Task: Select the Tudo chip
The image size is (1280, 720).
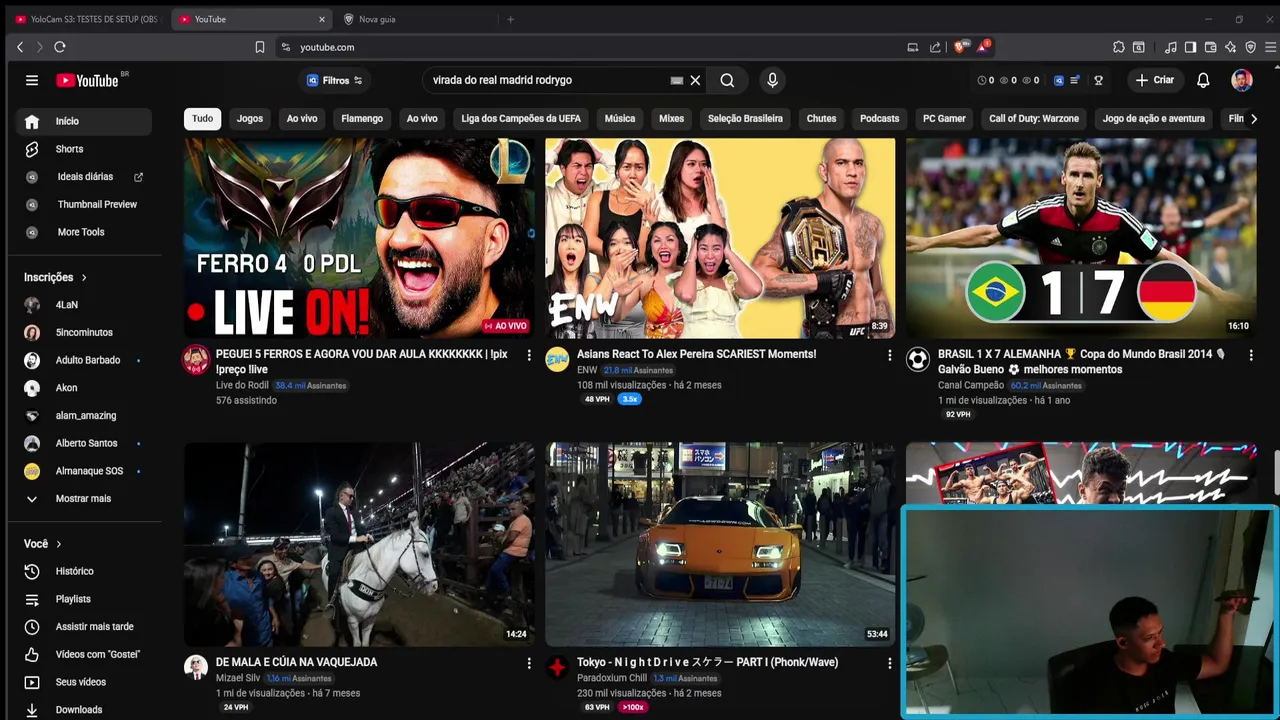Action: point(203,118)
